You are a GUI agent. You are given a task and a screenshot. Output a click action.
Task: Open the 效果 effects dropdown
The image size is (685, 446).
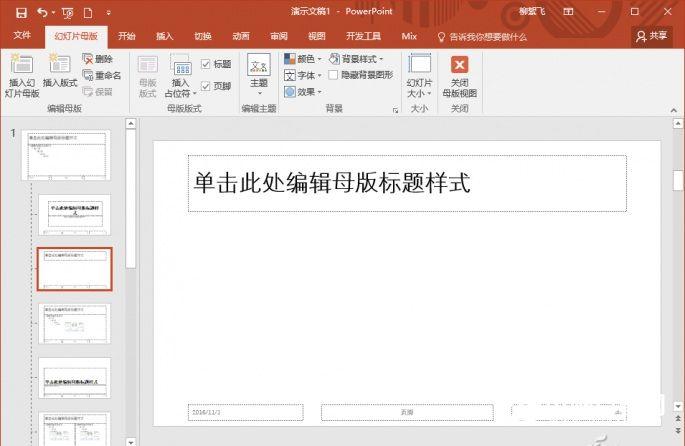303,92
